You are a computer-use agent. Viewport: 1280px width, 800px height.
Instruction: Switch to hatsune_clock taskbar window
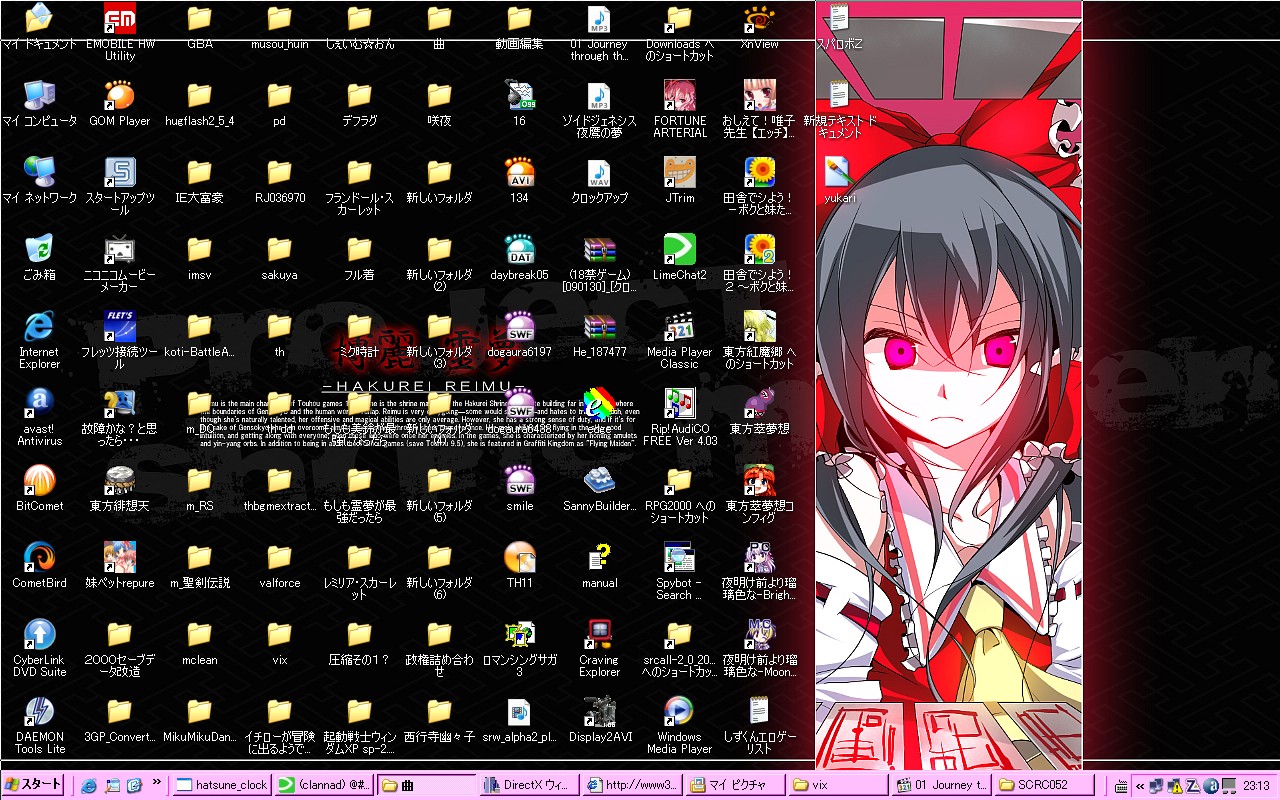[x=220, y=785]
